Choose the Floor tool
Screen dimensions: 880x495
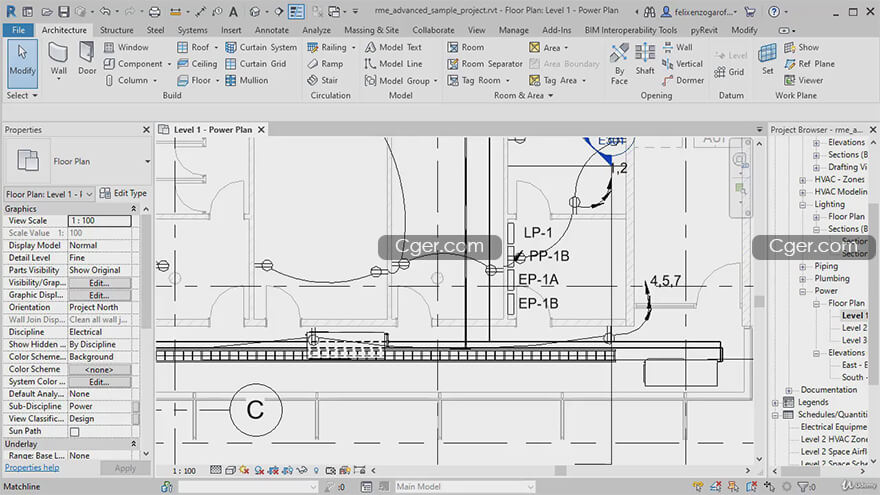pos(194,80)
